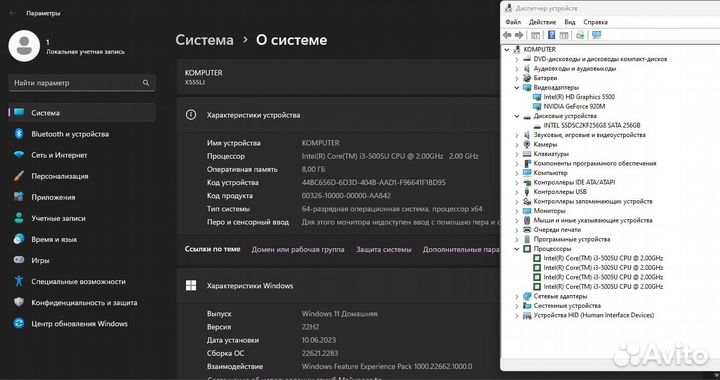
Task: Expand Звуковые, игровые и видеоустройства node
Action: [517, 135]
